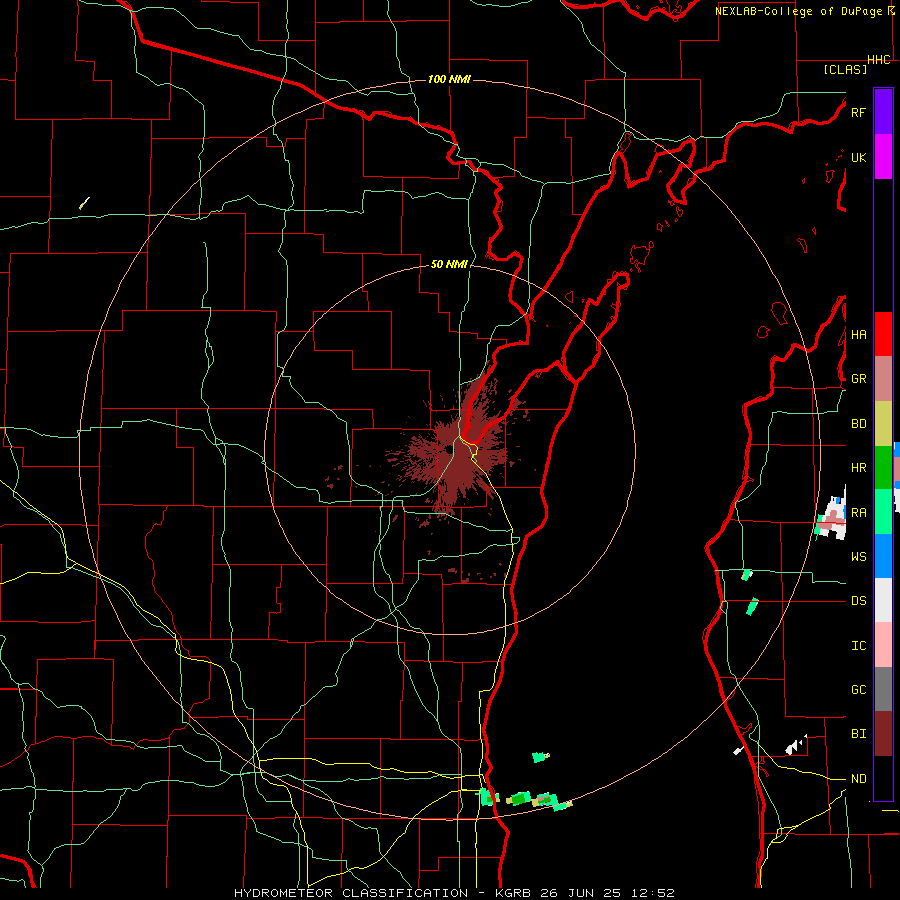Click the 'HYDROMETEOR CLASSIFICATION' title text

click(351, 893)
